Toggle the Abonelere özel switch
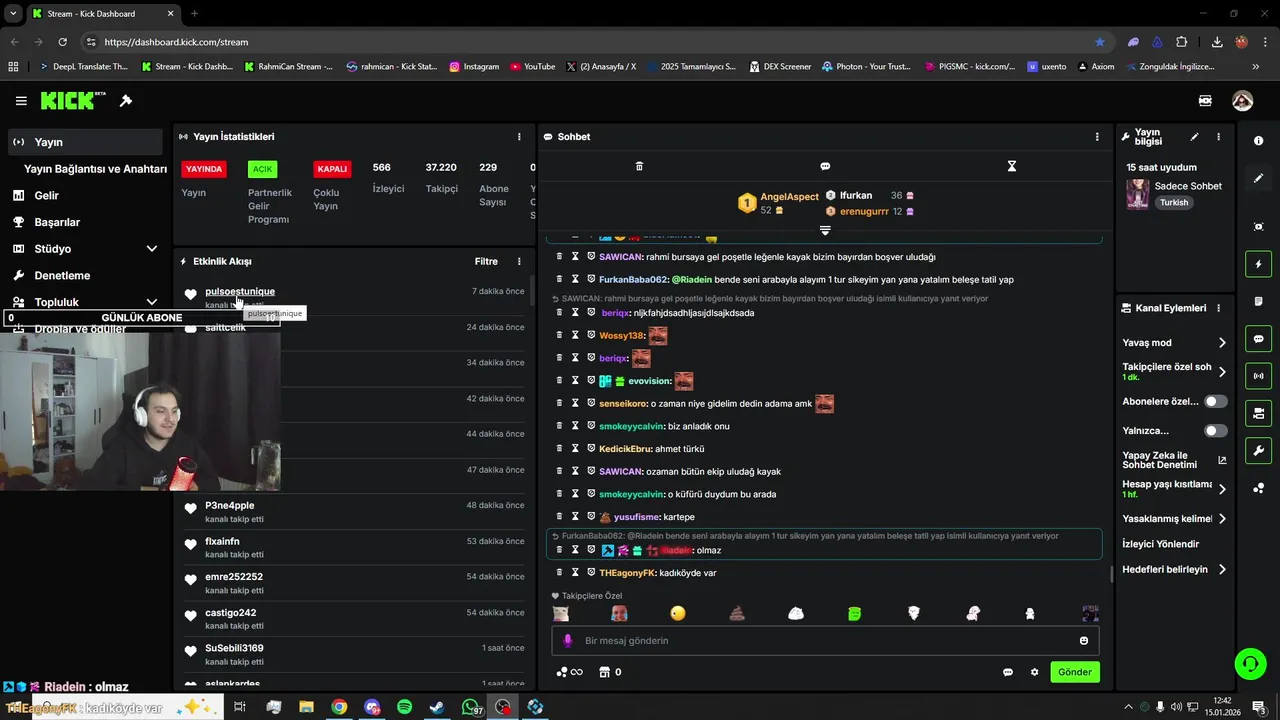The width and height of the screenshot is (1280, 720). pyautogui.click(x=1215, y=401)
